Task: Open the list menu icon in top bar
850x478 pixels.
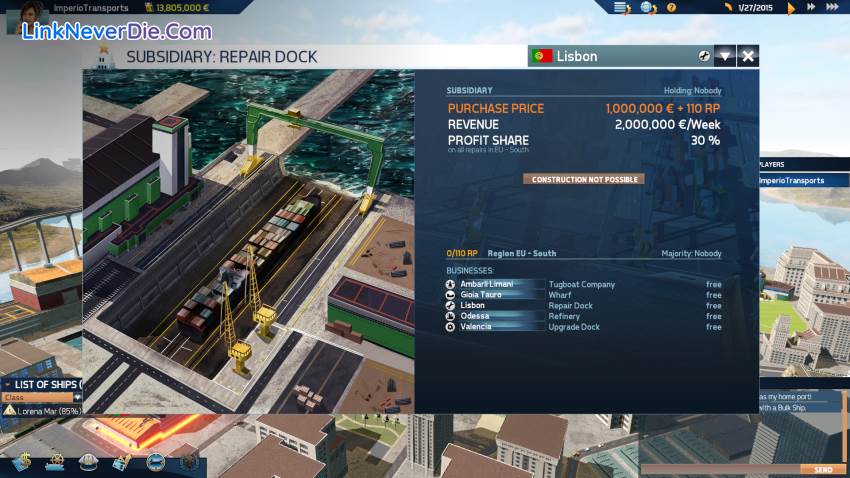Action: tap(621, 8)
